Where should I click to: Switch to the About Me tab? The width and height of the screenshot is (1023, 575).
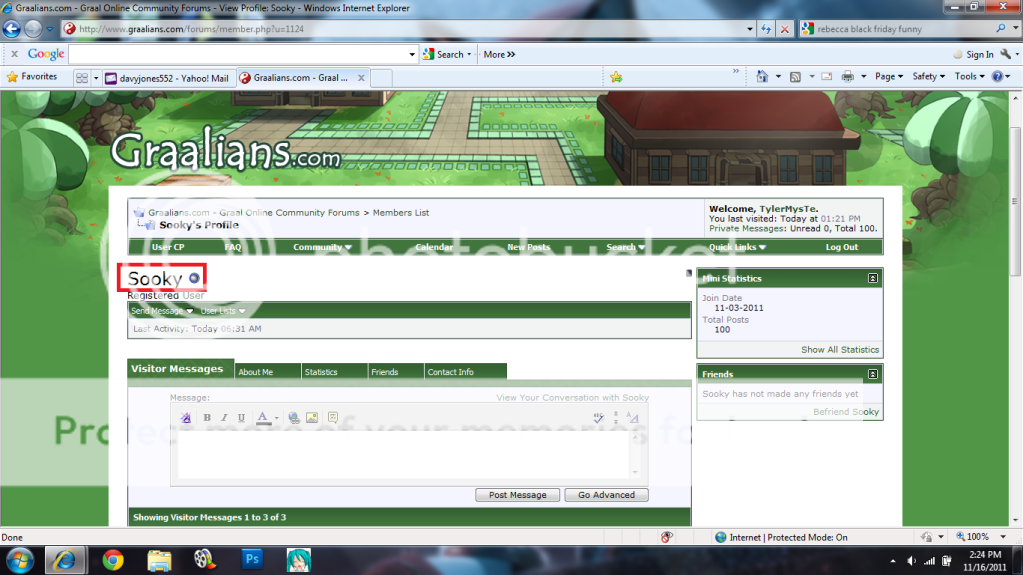click(x=256, y=372)
